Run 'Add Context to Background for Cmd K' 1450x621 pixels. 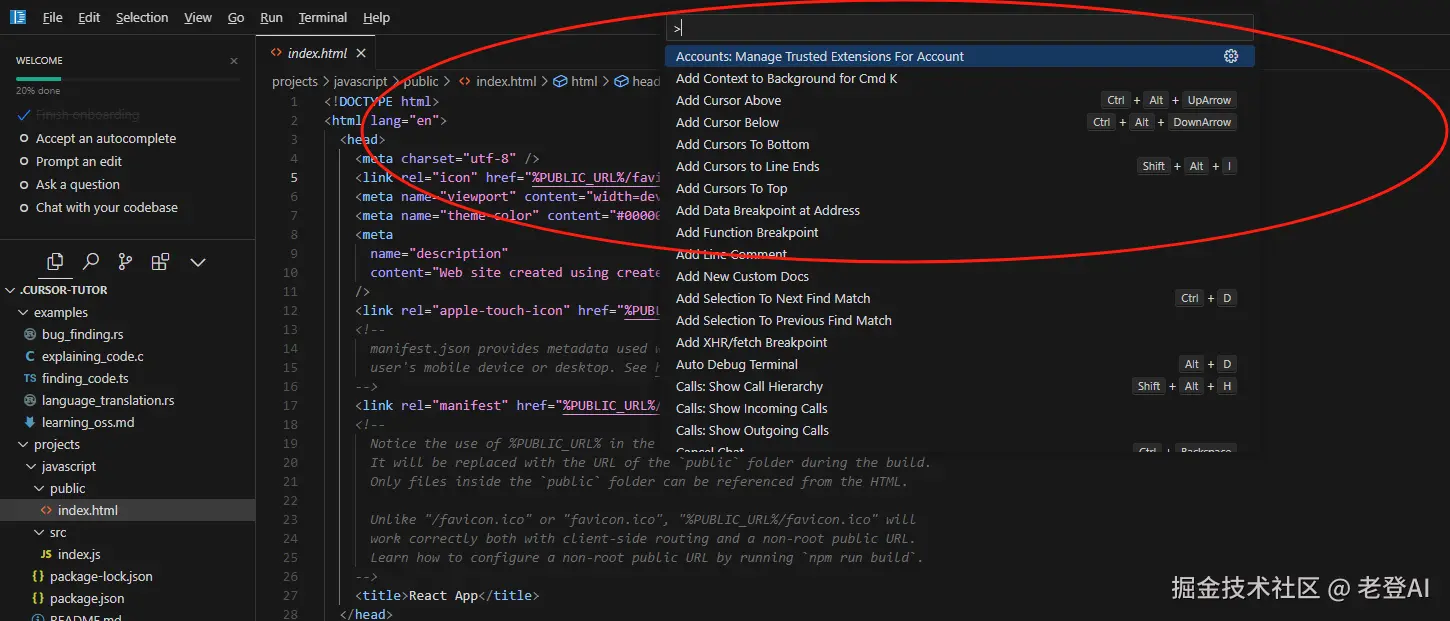(x=960, y=78)
